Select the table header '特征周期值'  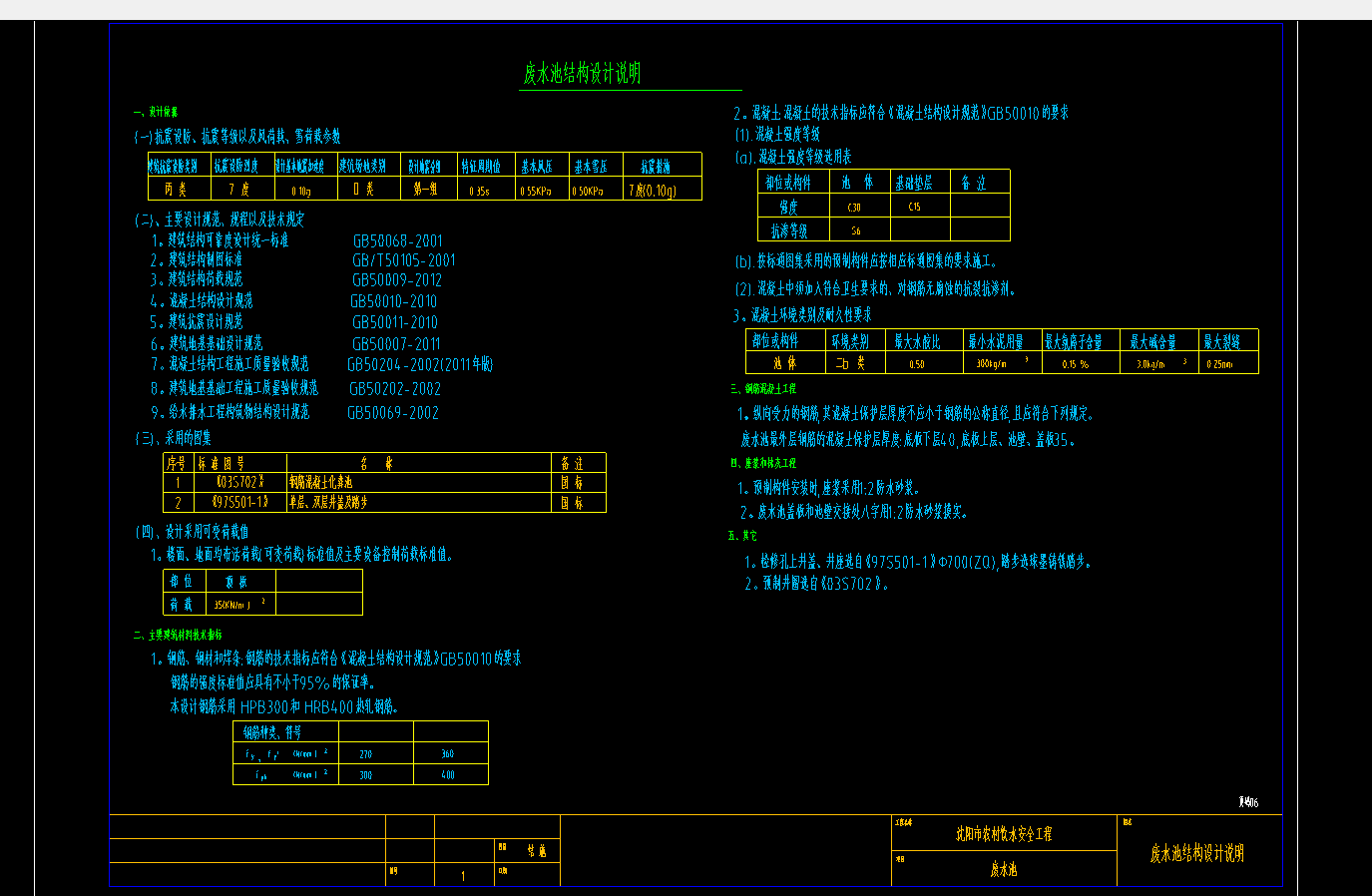tap(481, 167)
